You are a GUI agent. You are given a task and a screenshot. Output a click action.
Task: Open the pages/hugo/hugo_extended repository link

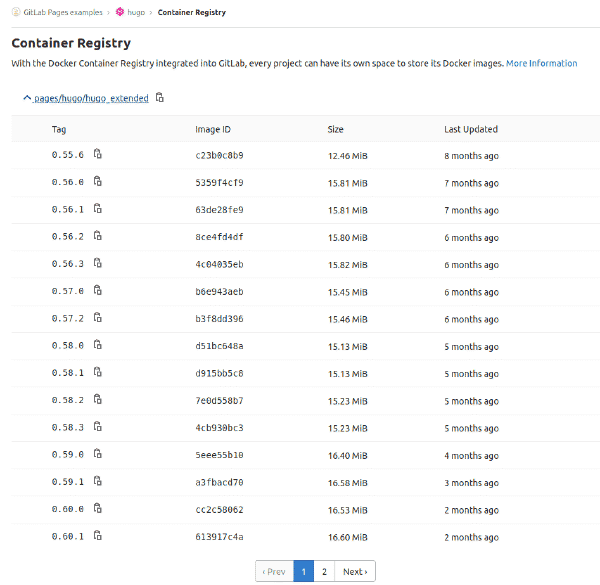click(91, 98)
